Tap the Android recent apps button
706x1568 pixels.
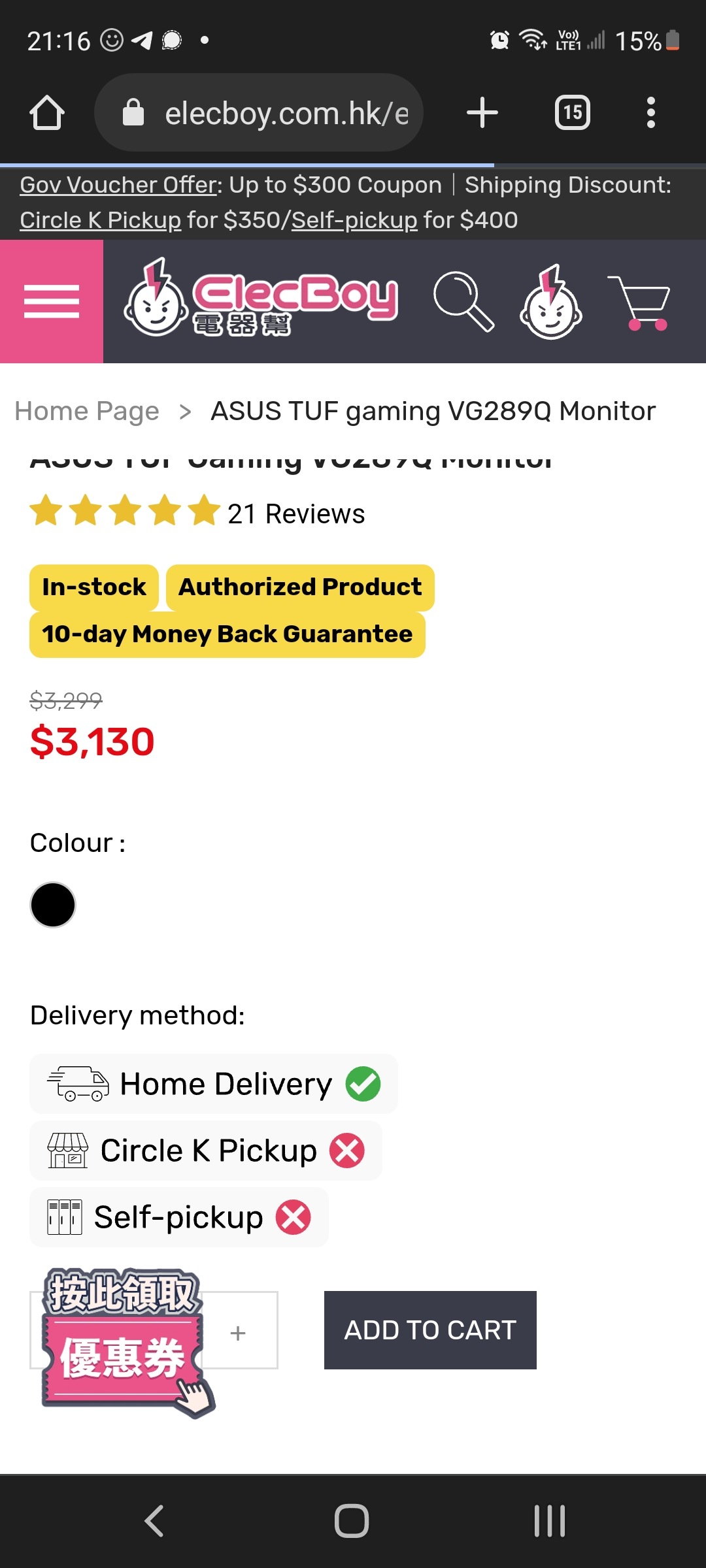[550, 1521]
